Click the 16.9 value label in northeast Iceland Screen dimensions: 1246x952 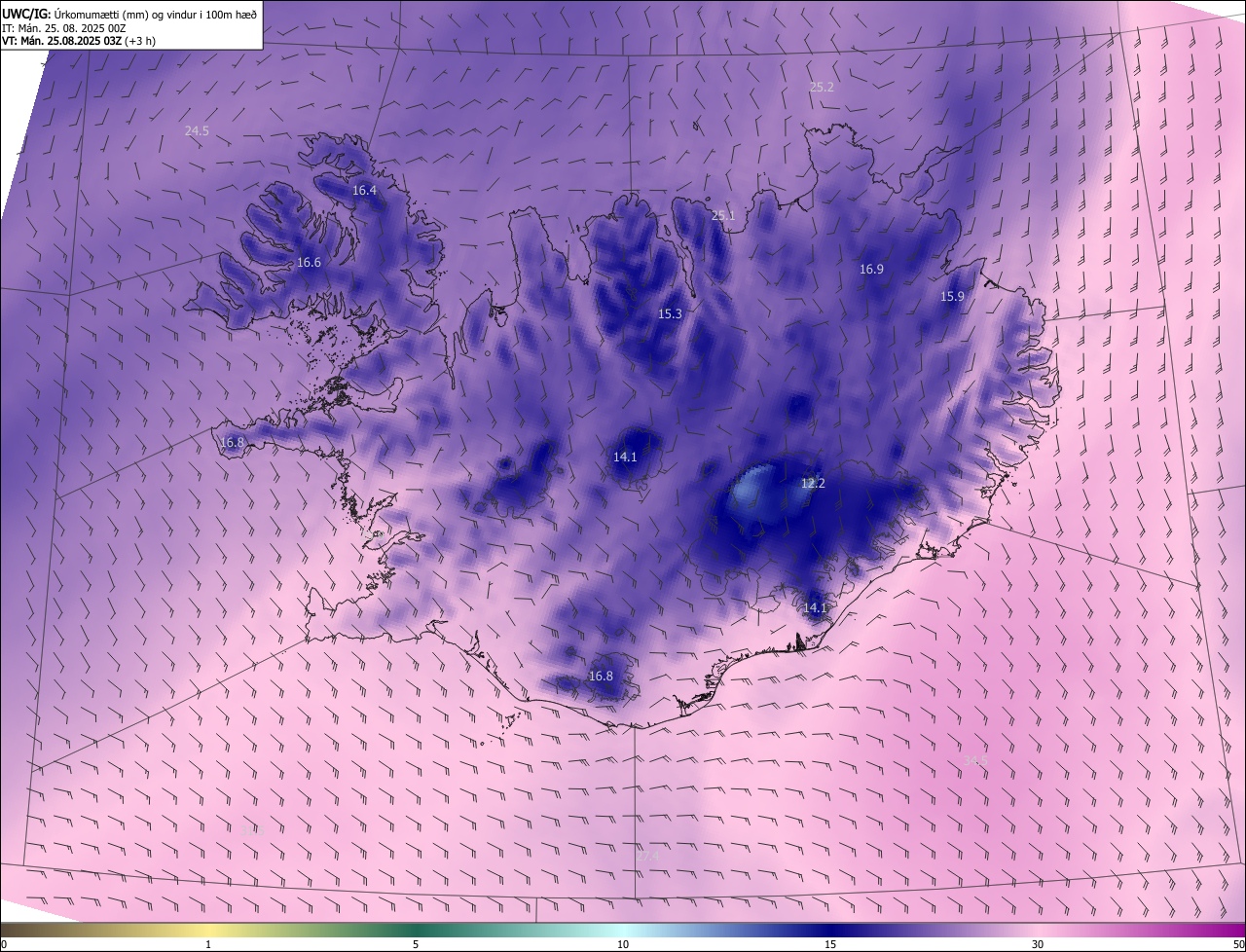[x=871, y=269]
